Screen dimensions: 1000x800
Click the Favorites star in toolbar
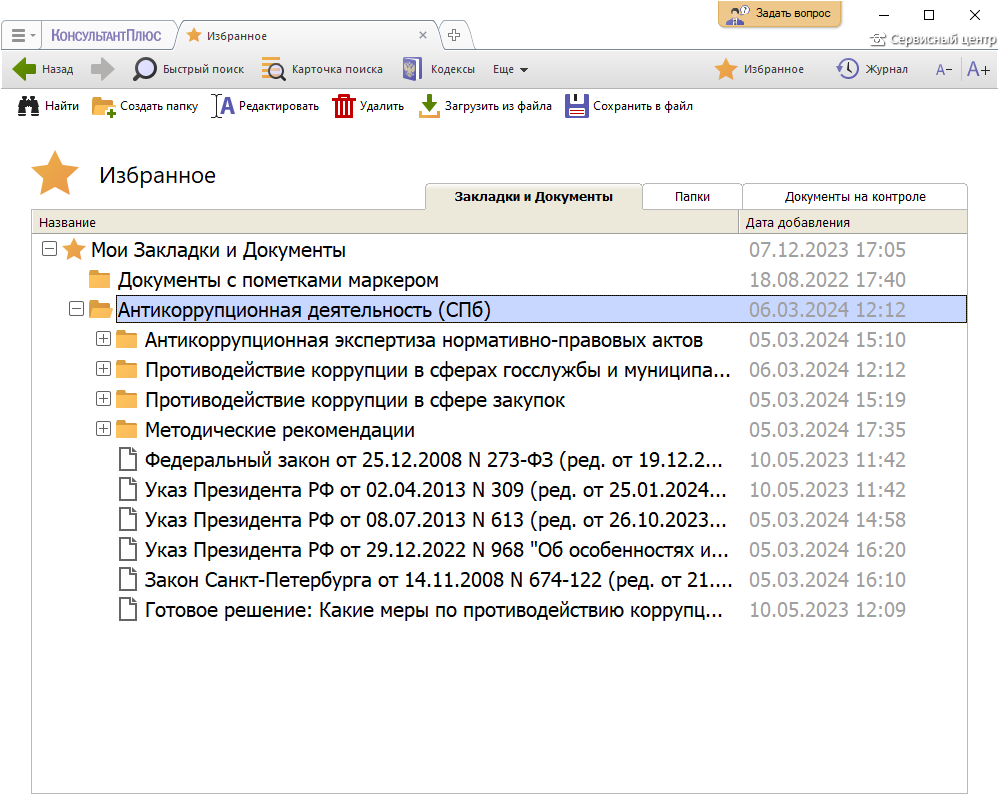click(726, 69)
